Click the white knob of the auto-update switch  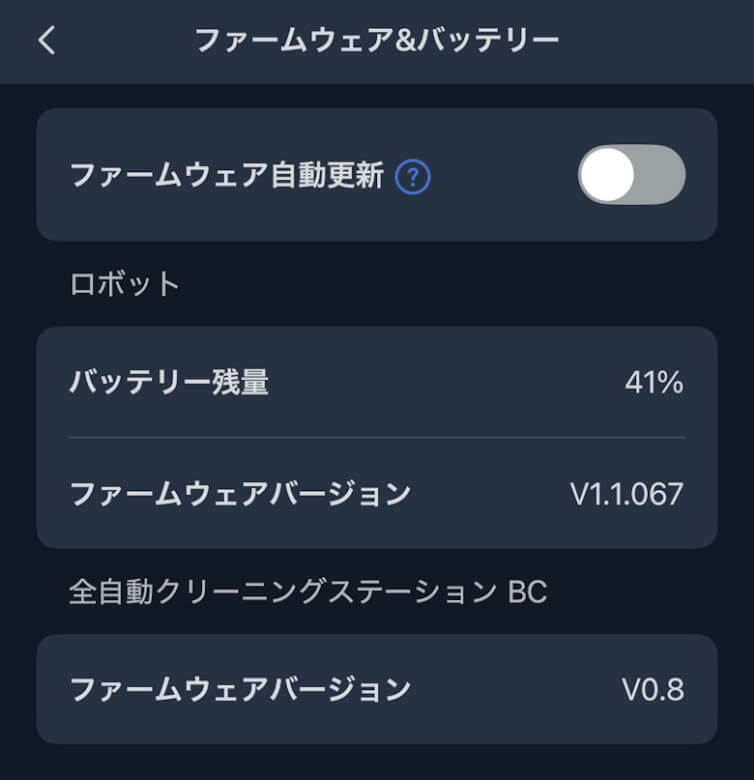(608, 175)
